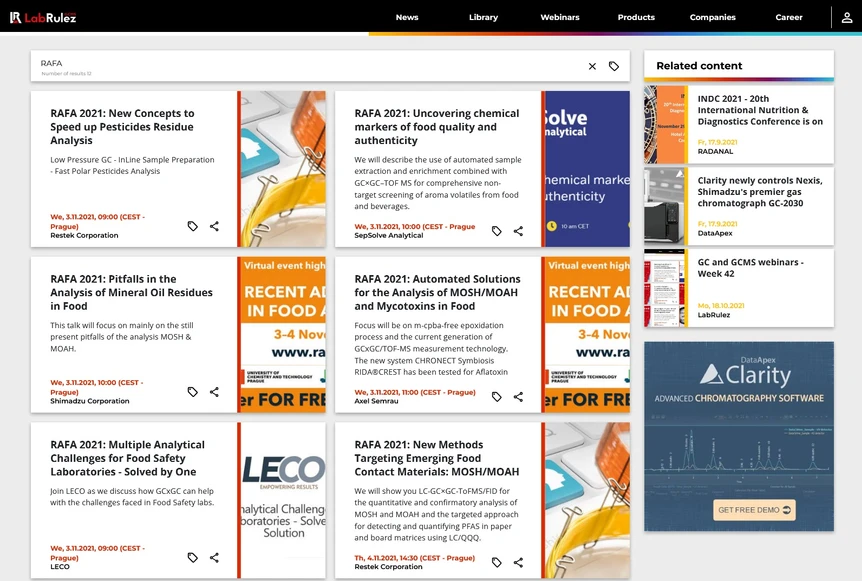
Task: Click GC-2030 instrument thumbnail
Action: [664, 207]
